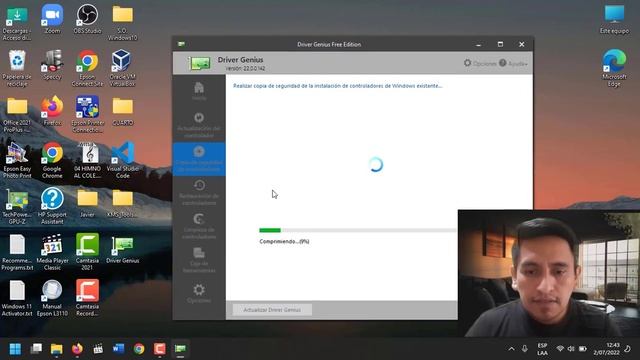Click the Driver Genius taskbar button

(180, 349)
